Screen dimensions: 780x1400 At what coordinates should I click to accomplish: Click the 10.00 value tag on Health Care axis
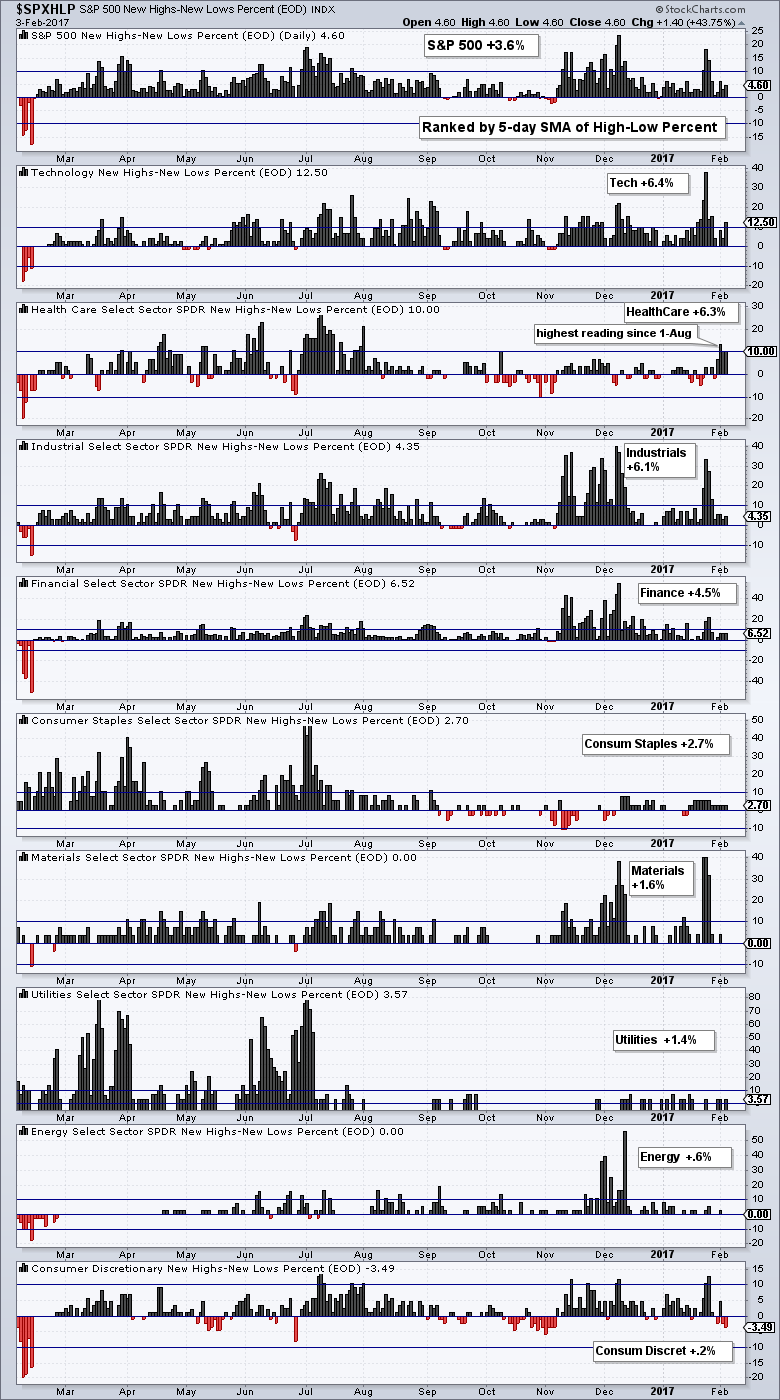pyautogui.click(x=761, y=351)
